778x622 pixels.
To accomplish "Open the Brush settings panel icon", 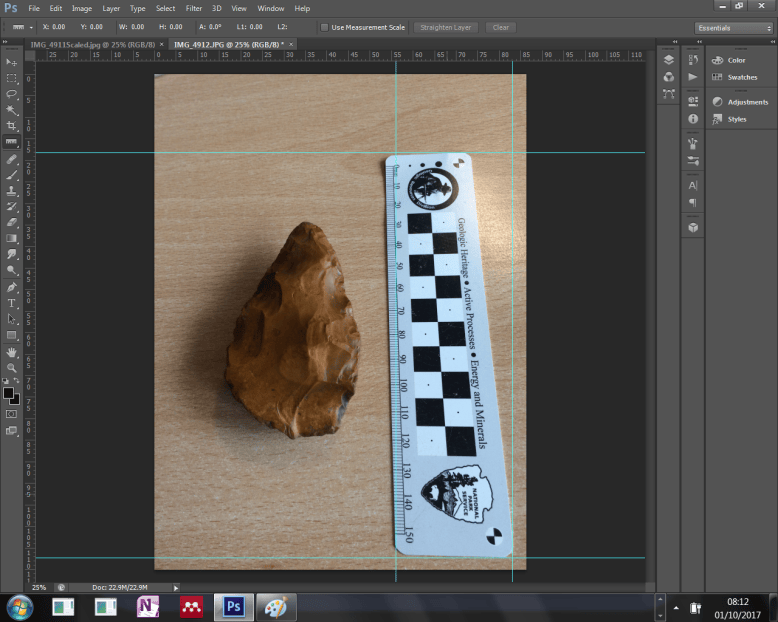I will [693, 161].
